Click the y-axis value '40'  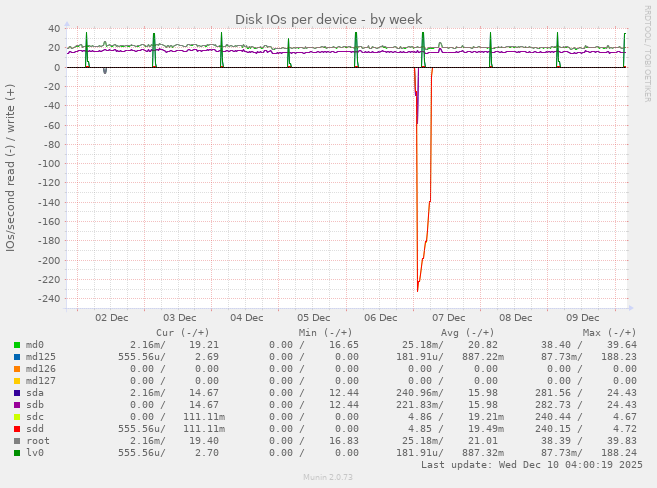pyautogui.click(x=54, y=29)
